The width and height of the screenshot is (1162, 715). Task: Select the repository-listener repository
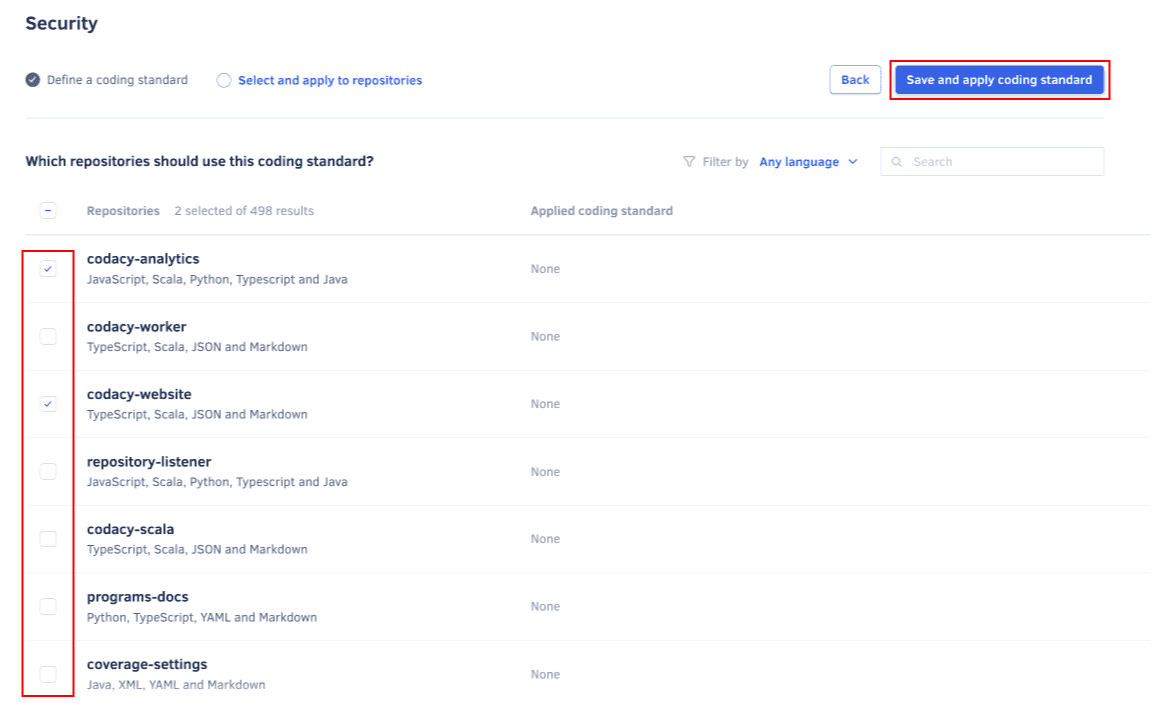(47, 471)
